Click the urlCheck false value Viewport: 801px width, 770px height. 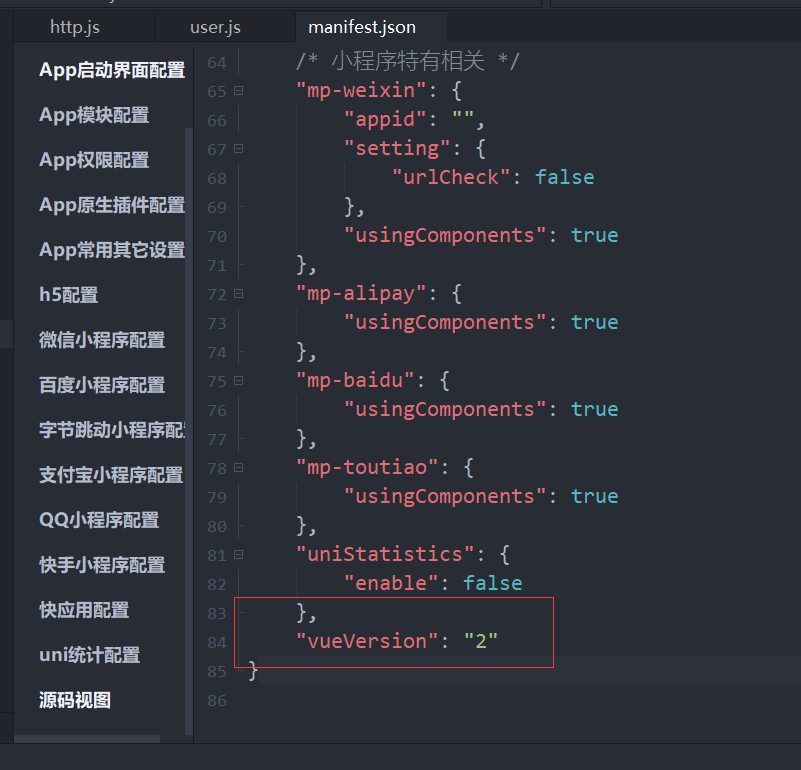pyautogui.click(x=564, y=178)
